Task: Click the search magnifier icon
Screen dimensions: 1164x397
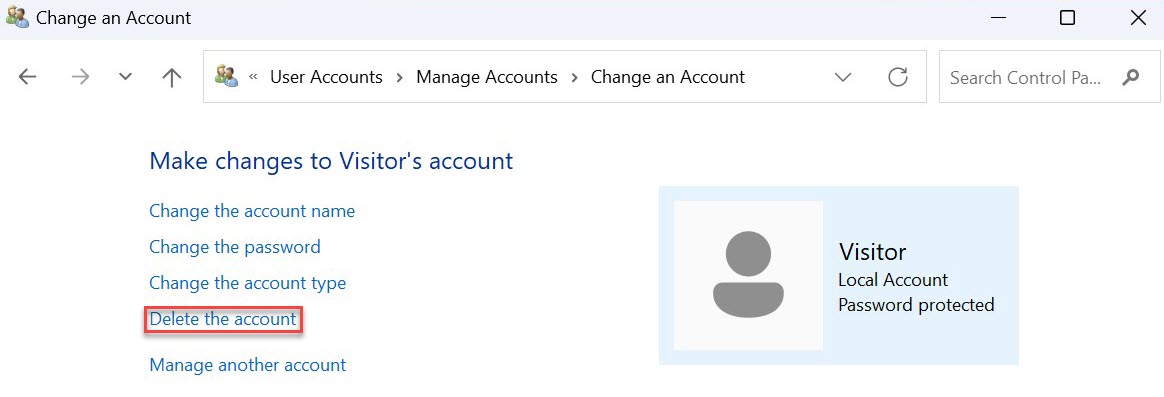Action: coord(1131,76)
